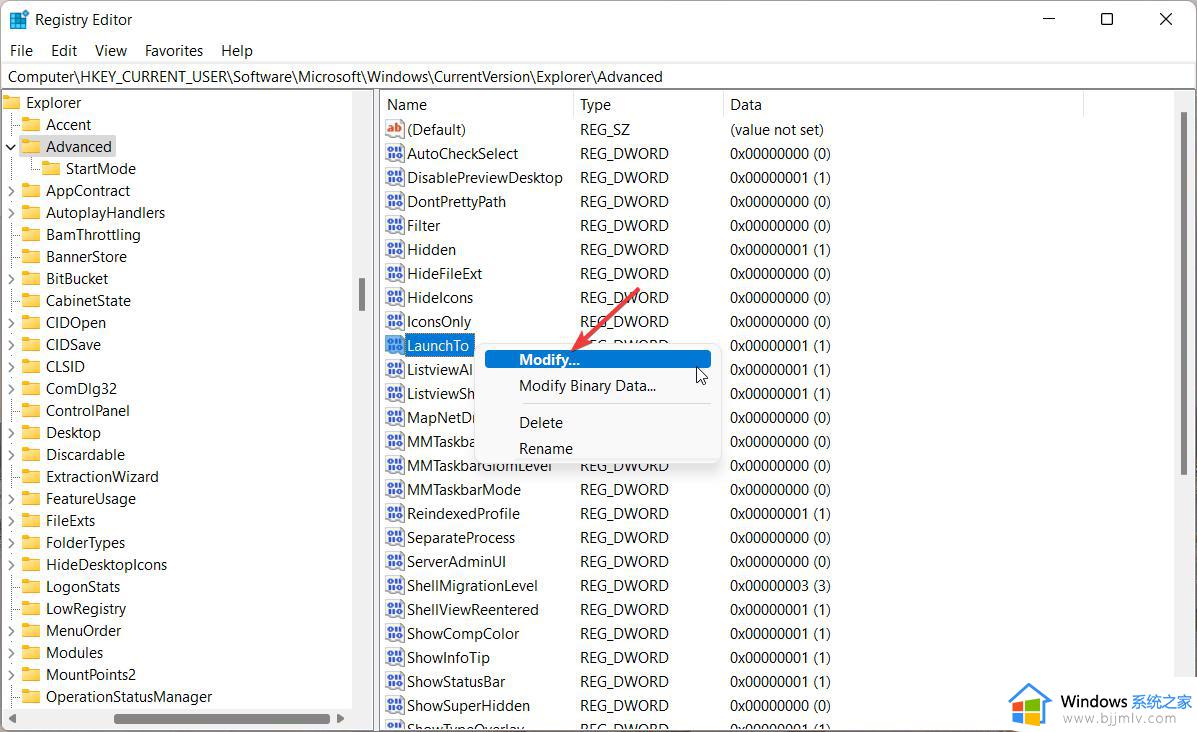Click the ShellMigrationLevel DWORD icon
1197x732 pixels.
395,585
